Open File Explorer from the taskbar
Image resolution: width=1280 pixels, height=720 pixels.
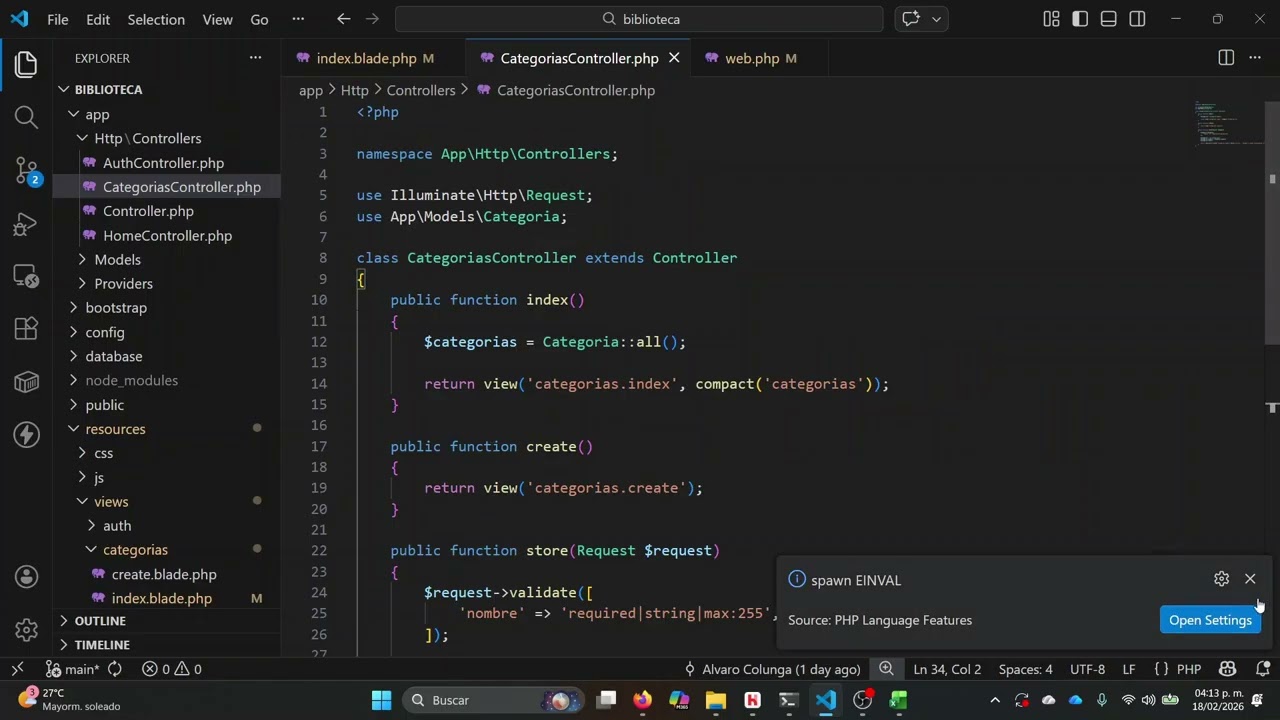click(x=715, y=700)
